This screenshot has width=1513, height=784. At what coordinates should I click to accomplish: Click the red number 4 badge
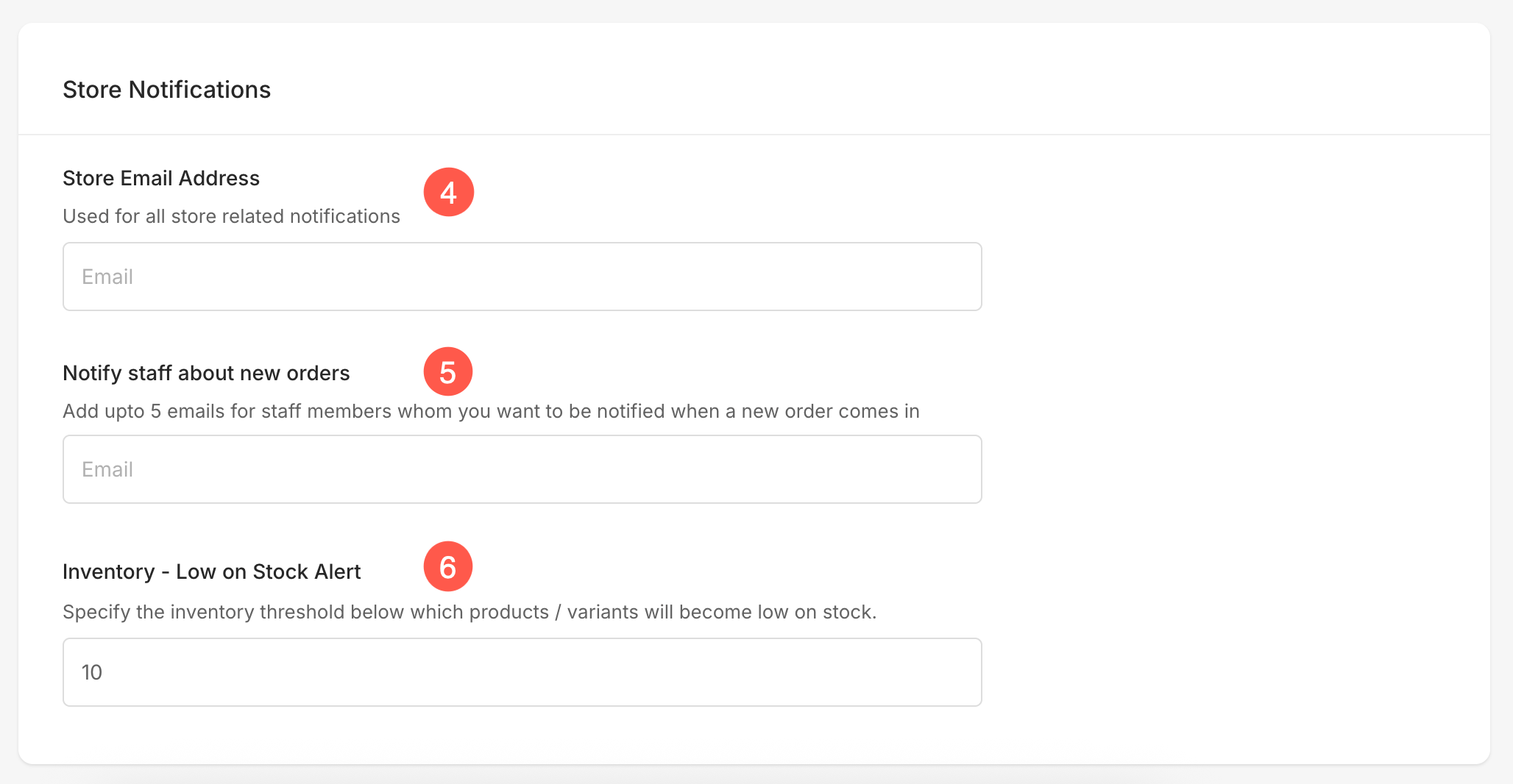point(448,192)
